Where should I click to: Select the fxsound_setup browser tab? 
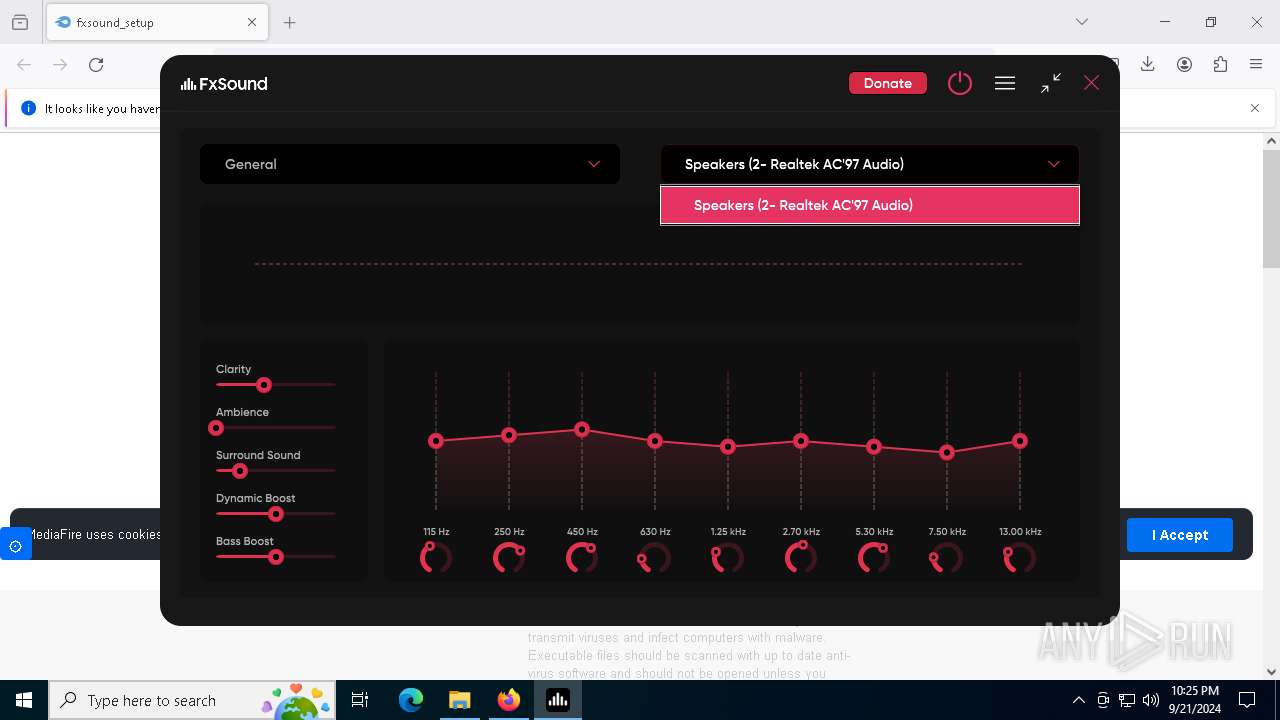(157, 22)
